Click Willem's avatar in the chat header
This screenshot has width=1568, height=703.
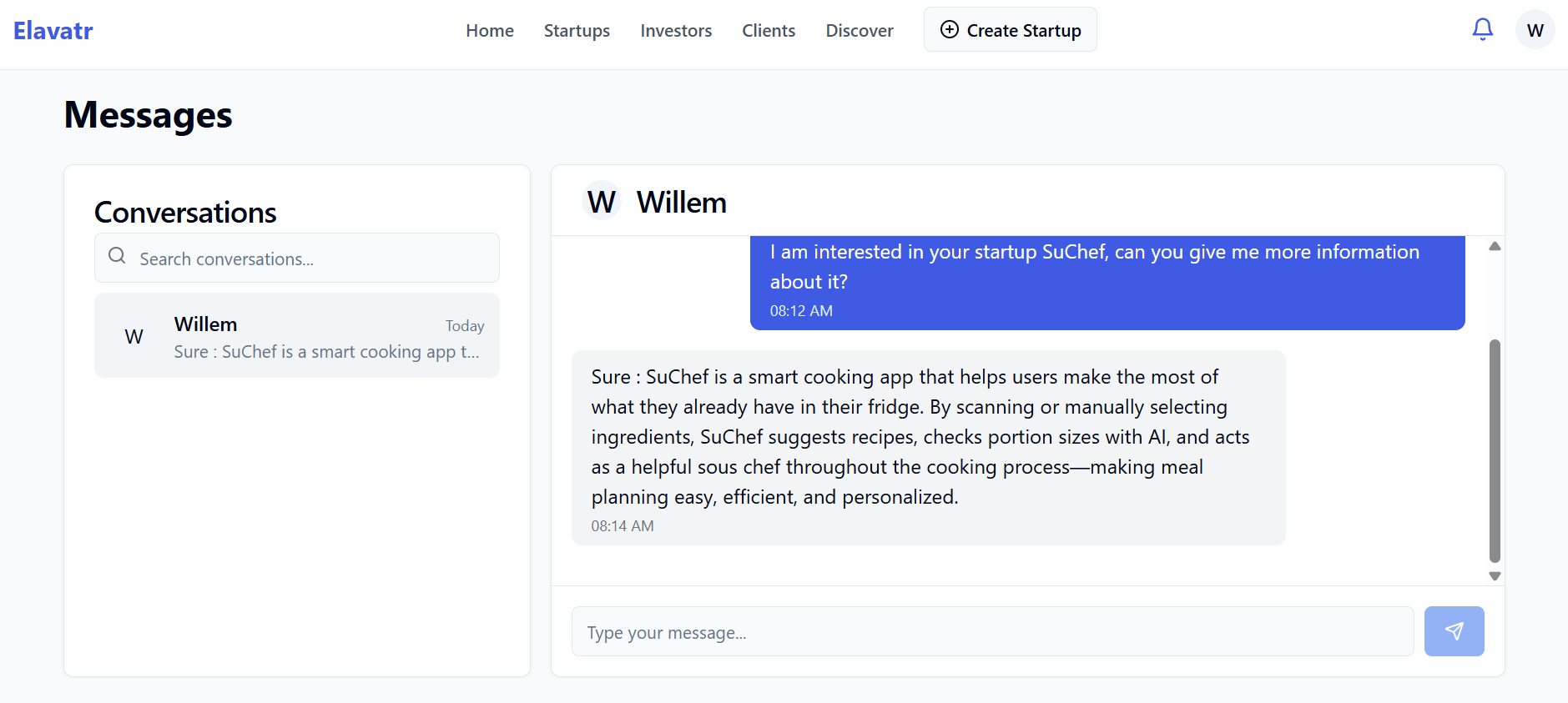[x=602, y=201]
